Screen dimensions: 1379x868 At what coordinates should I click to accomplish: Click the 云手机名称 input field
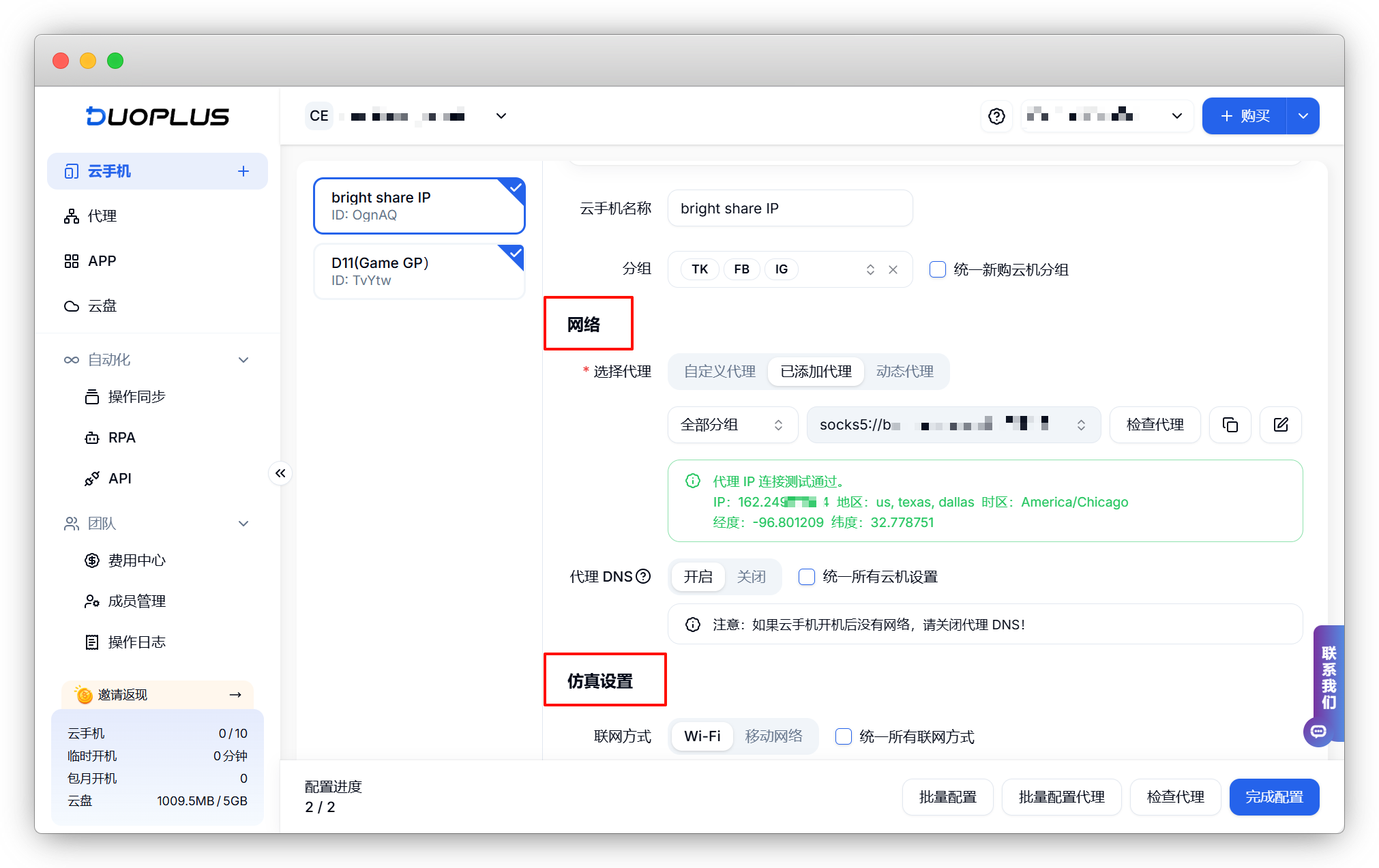tap(790, 209)
